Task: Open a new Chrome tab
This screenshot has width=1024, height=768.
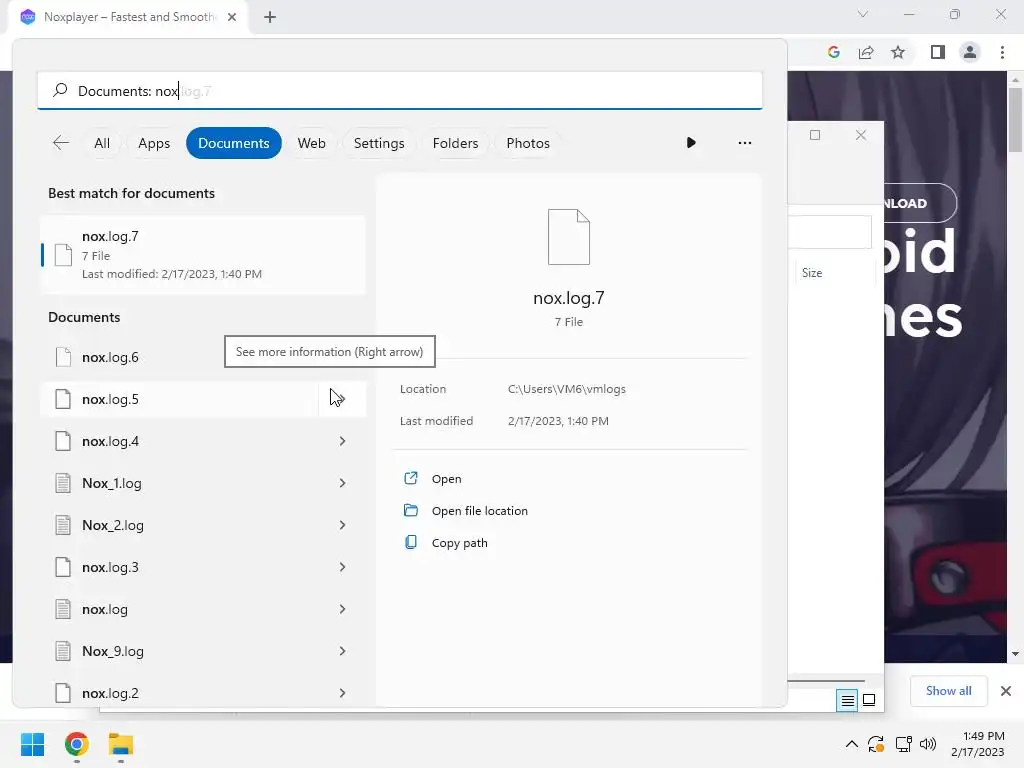Action: [270, 17]
